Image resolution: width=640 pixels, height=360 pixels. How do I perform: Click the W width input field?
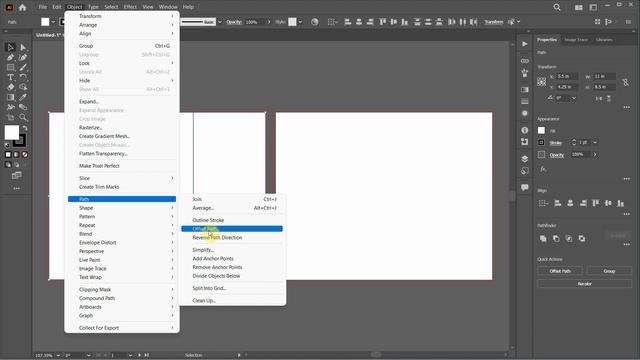click(x=604, y=76)
